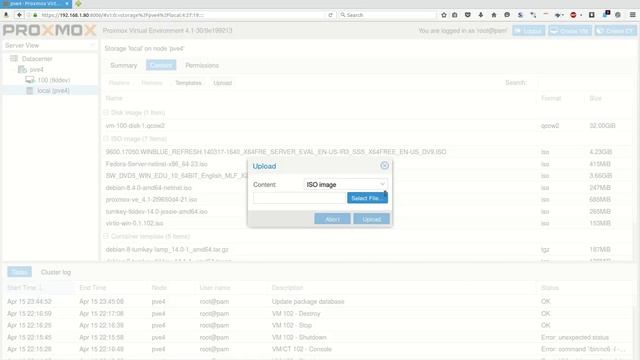
Task: Click the browser Search box
Action: [x=387, y=15]
